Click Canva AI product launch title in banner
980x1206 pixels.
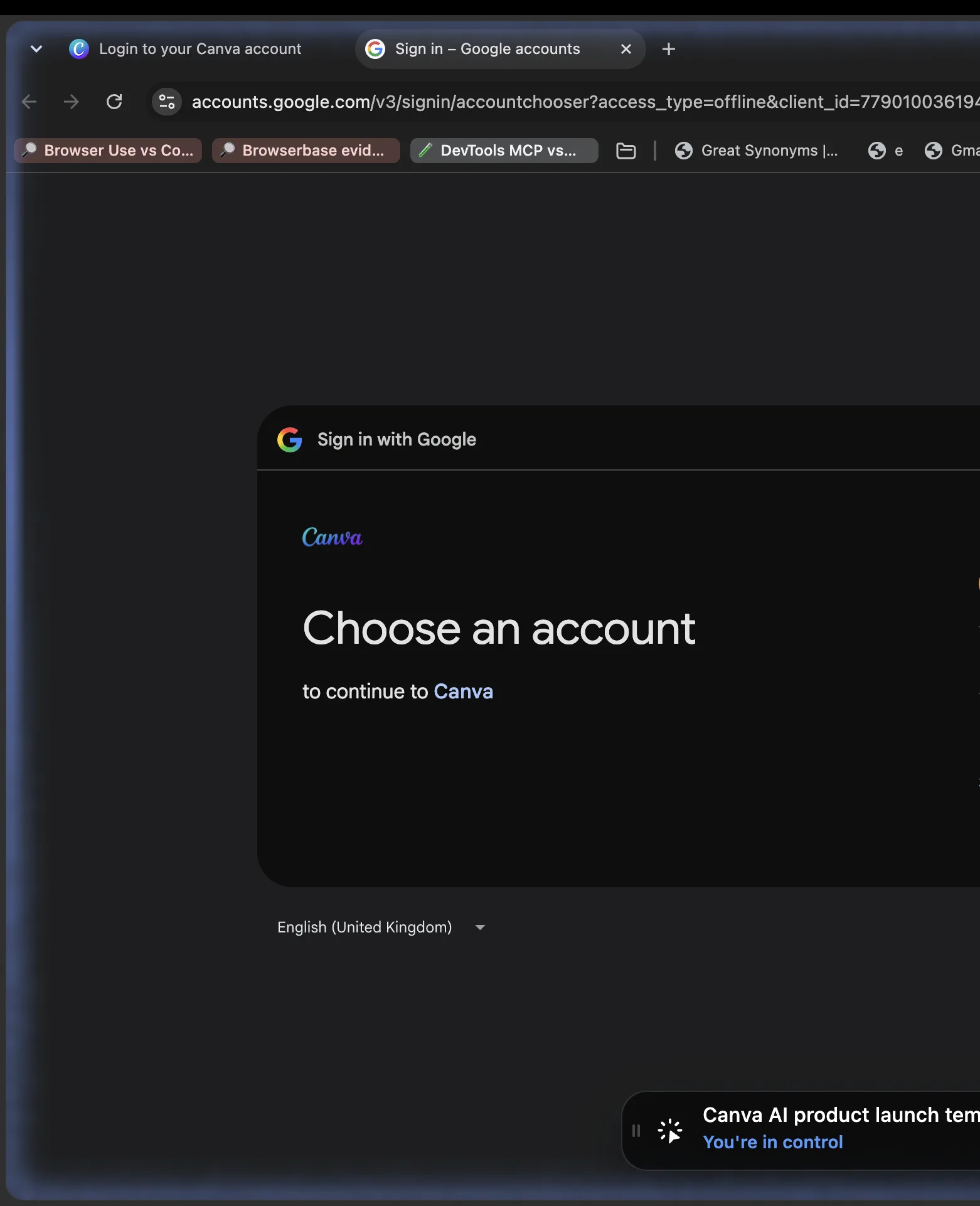point(841,1115)
